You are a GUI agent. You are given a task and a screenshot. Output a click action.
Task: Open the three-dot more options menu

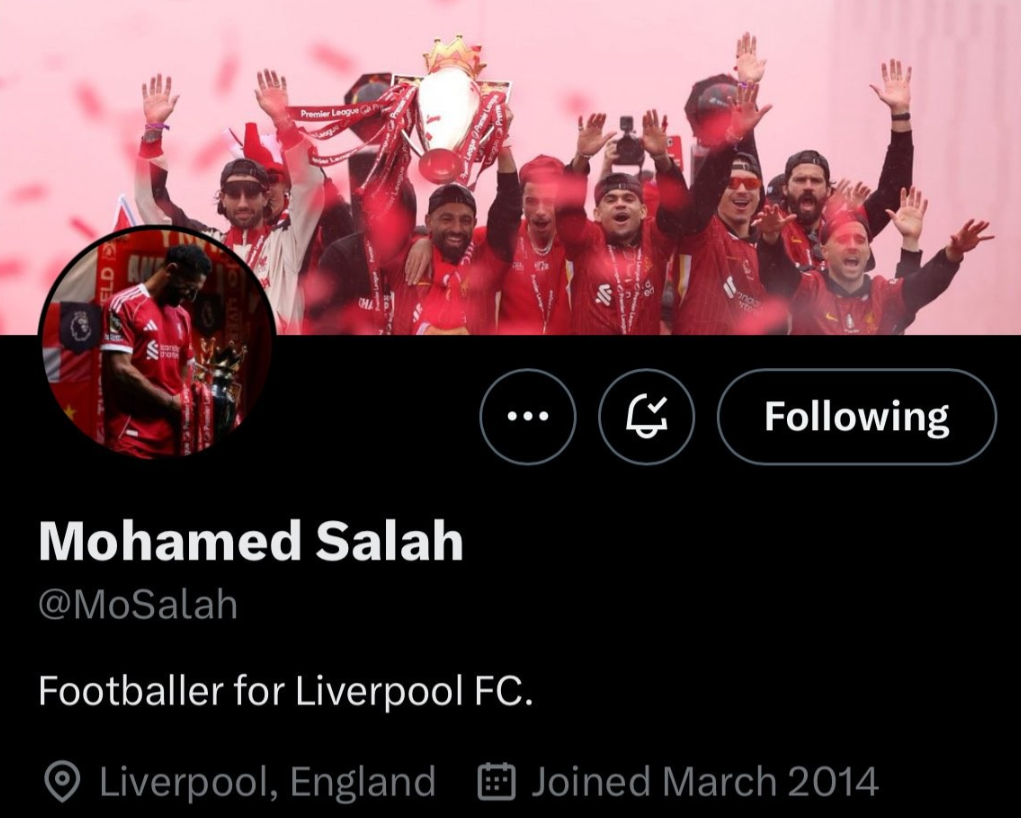coord(527,417)
